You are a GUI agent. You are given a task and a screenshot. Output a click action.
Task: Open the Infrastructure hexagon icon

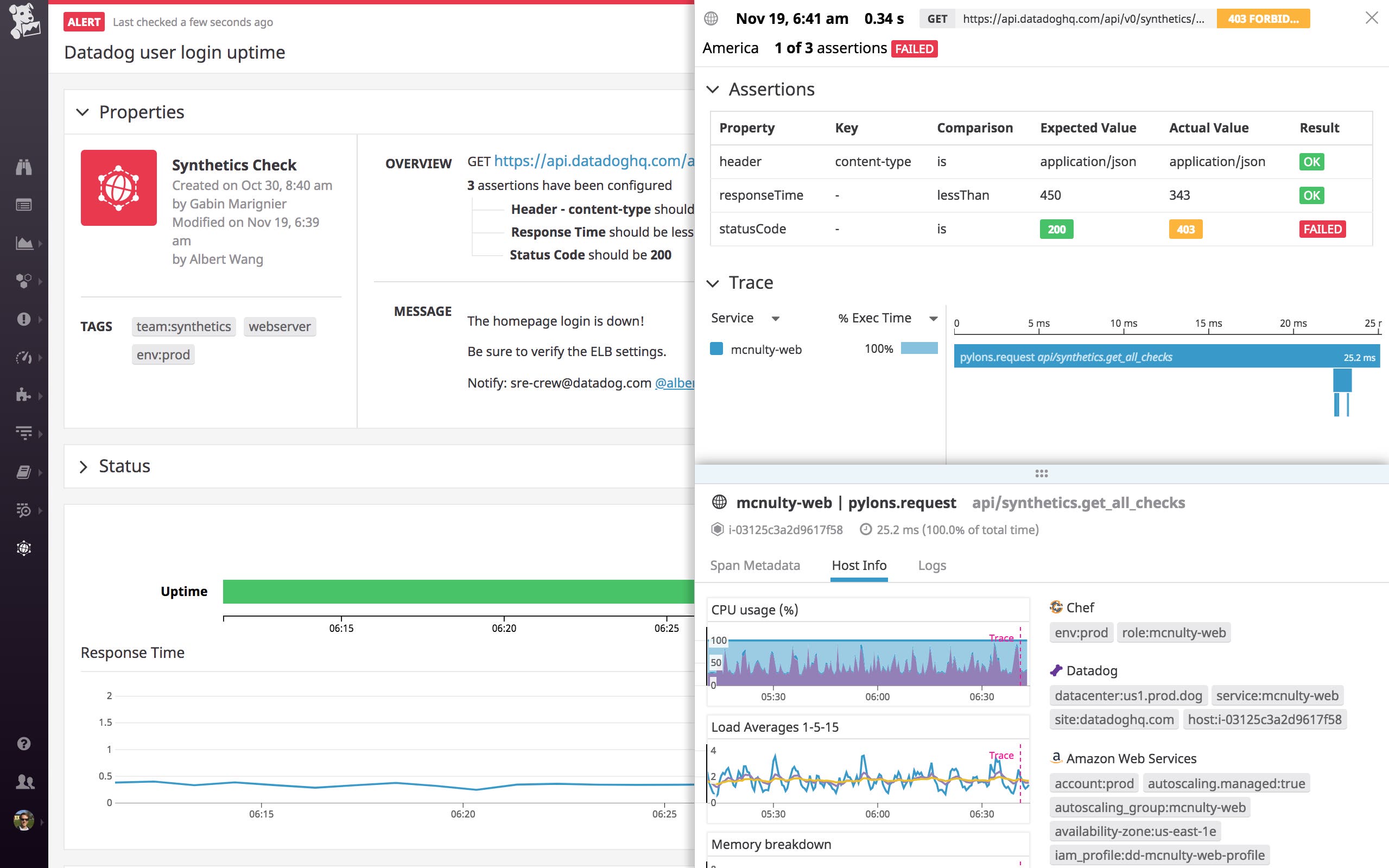24,281
